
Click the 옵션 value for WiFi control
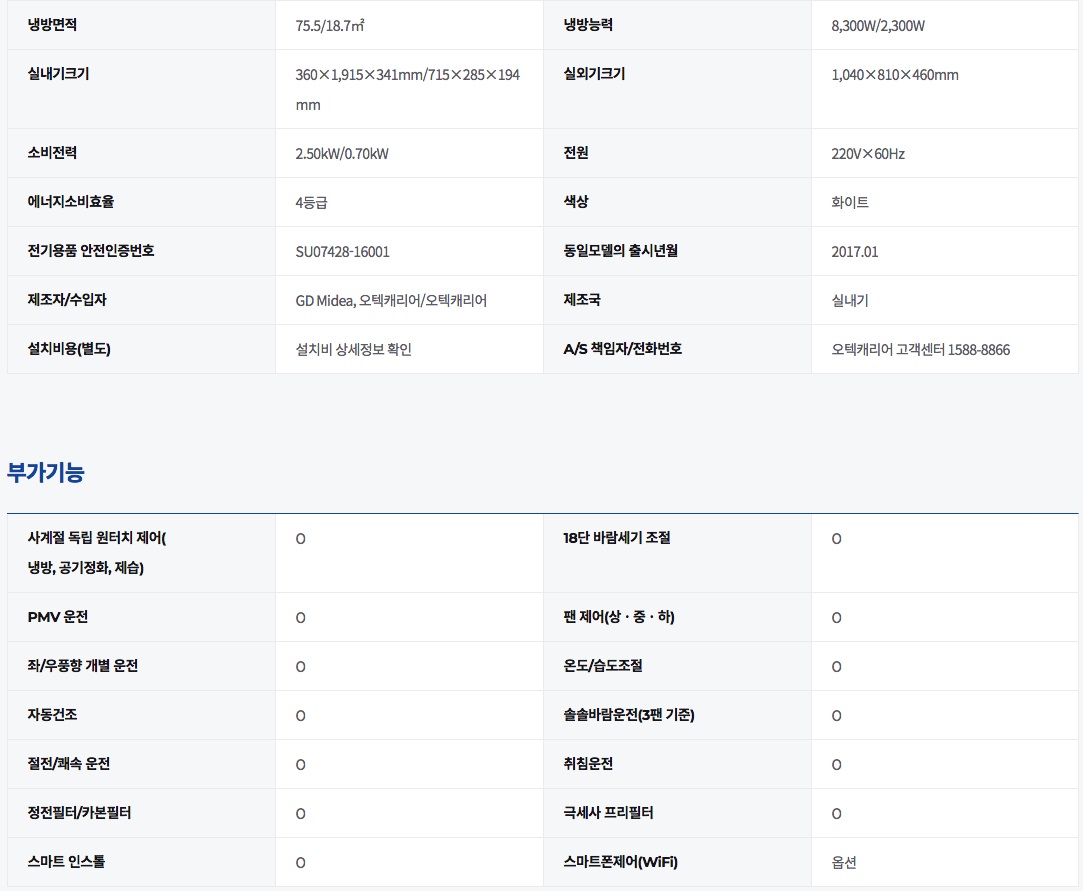pyautogui.click(x=843, y=862)
